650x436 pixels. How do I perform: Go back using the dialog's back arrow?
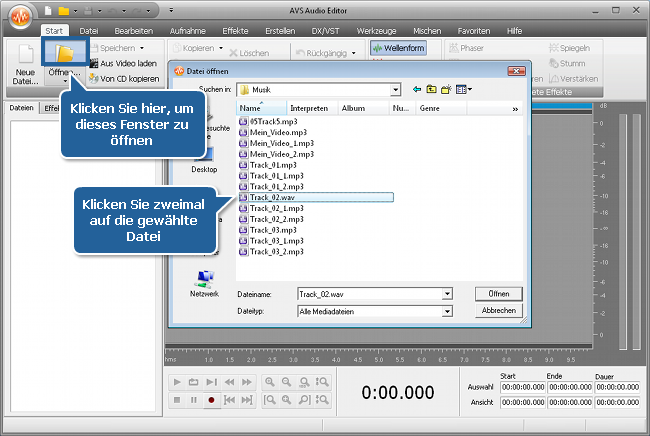point(417,89)
